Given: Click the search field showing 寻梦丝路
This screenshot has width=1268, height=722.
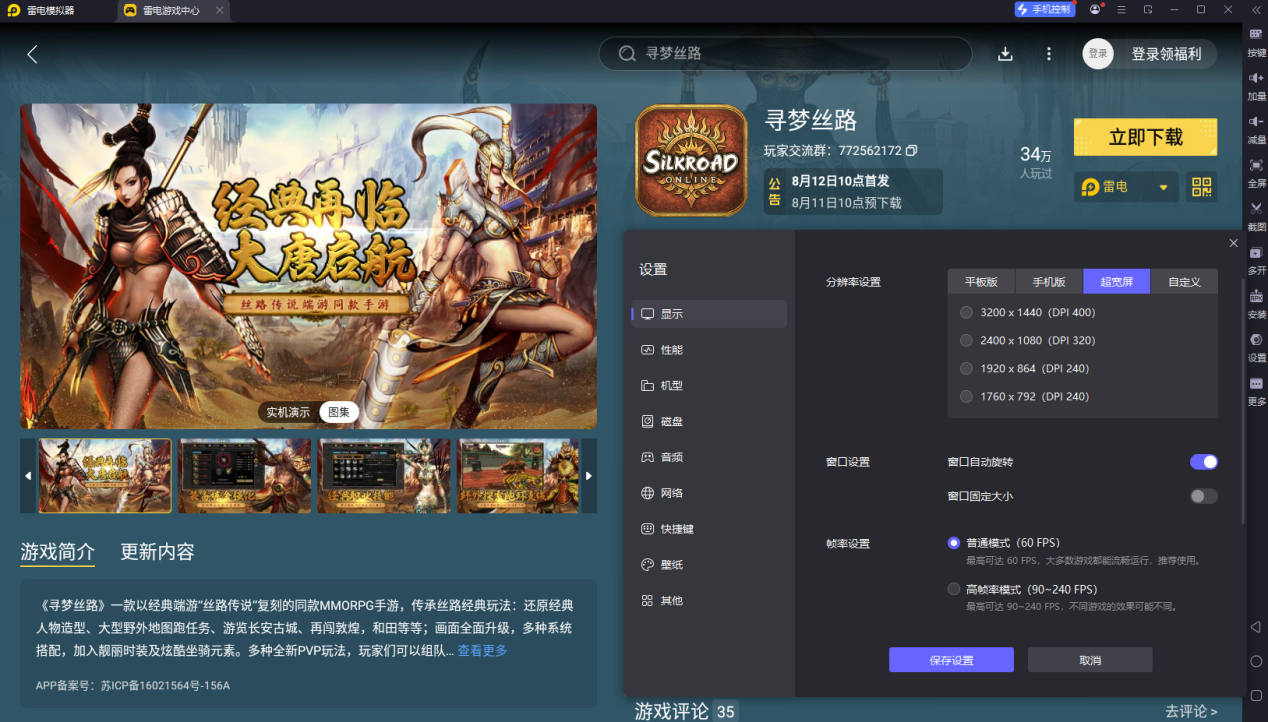Looking at the screenshot, I should coord(785,54).
